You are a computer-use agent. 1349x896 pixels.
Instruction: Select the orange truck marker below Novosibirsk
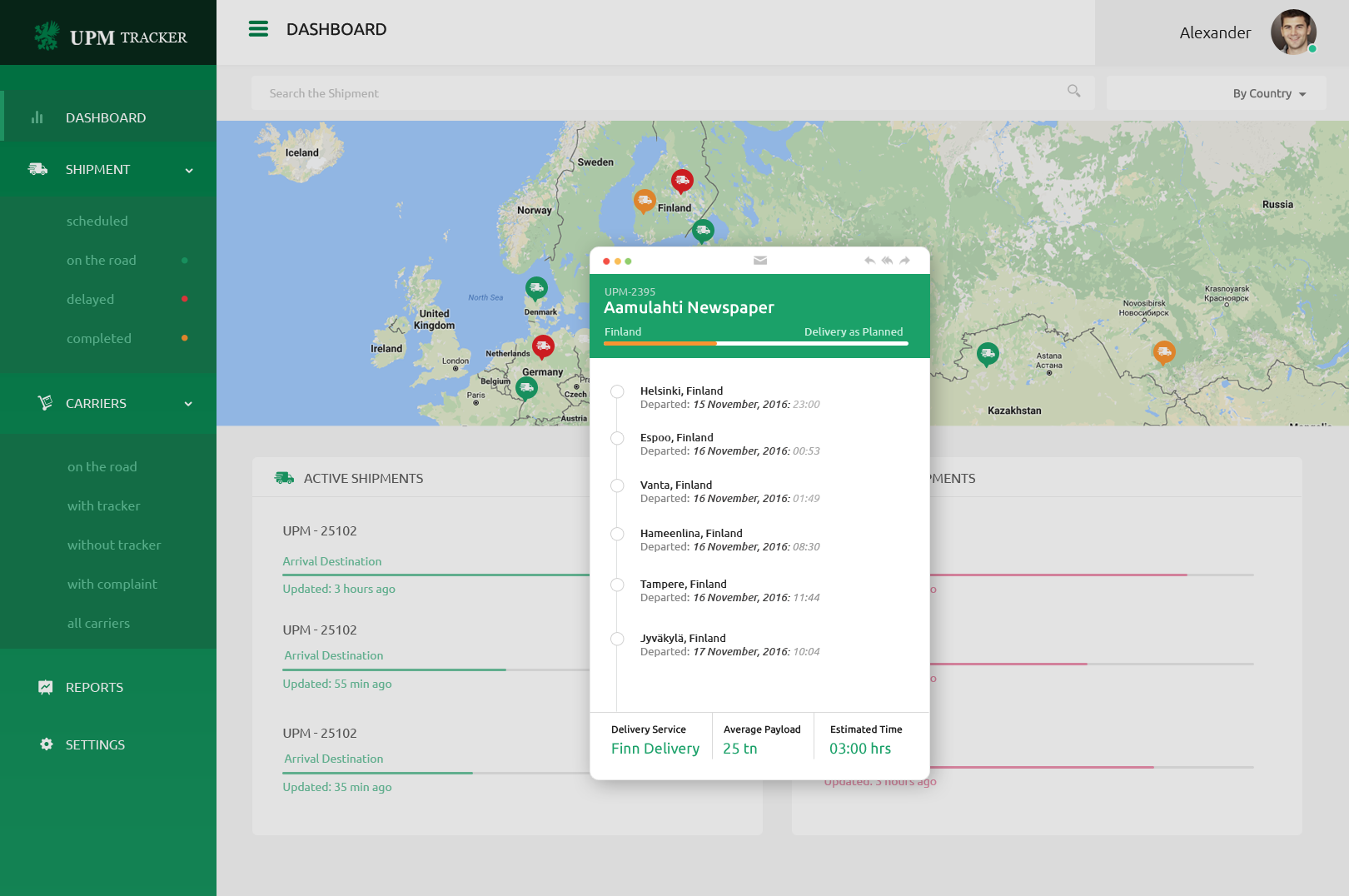pyautogui.click(x=1164, y=353)
